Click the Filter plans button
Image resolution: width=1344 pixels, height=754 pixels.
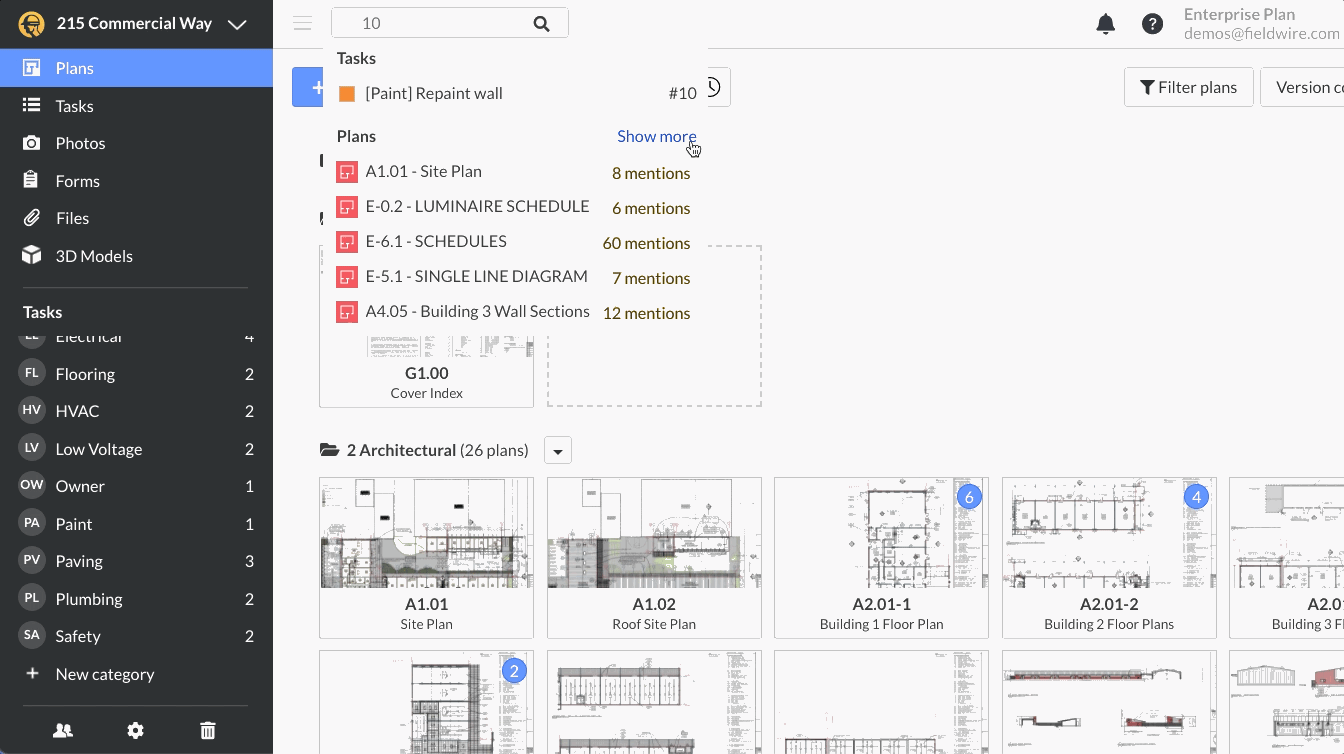[1188, 87]
